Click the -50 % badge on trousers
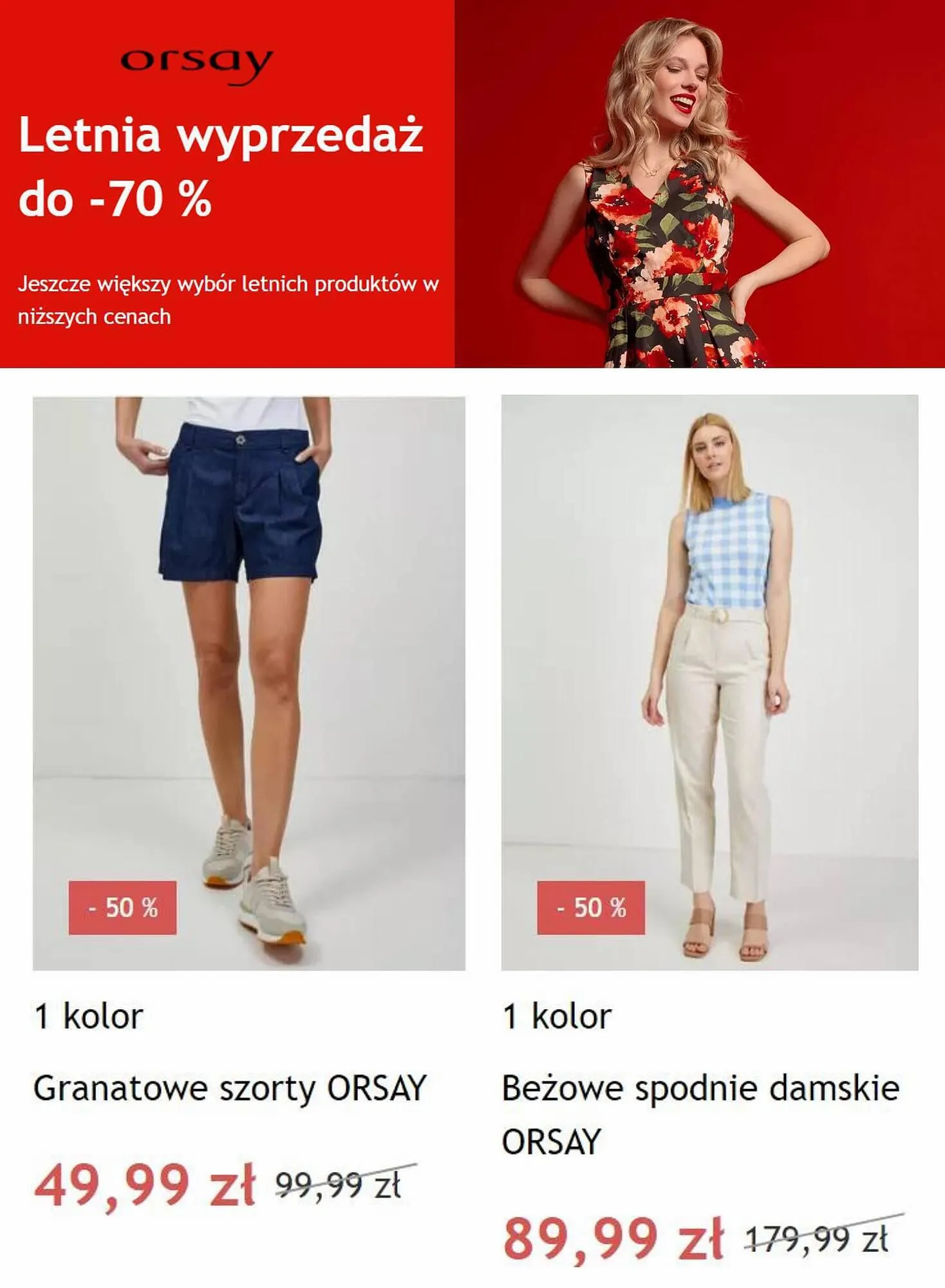 (591, 908)
